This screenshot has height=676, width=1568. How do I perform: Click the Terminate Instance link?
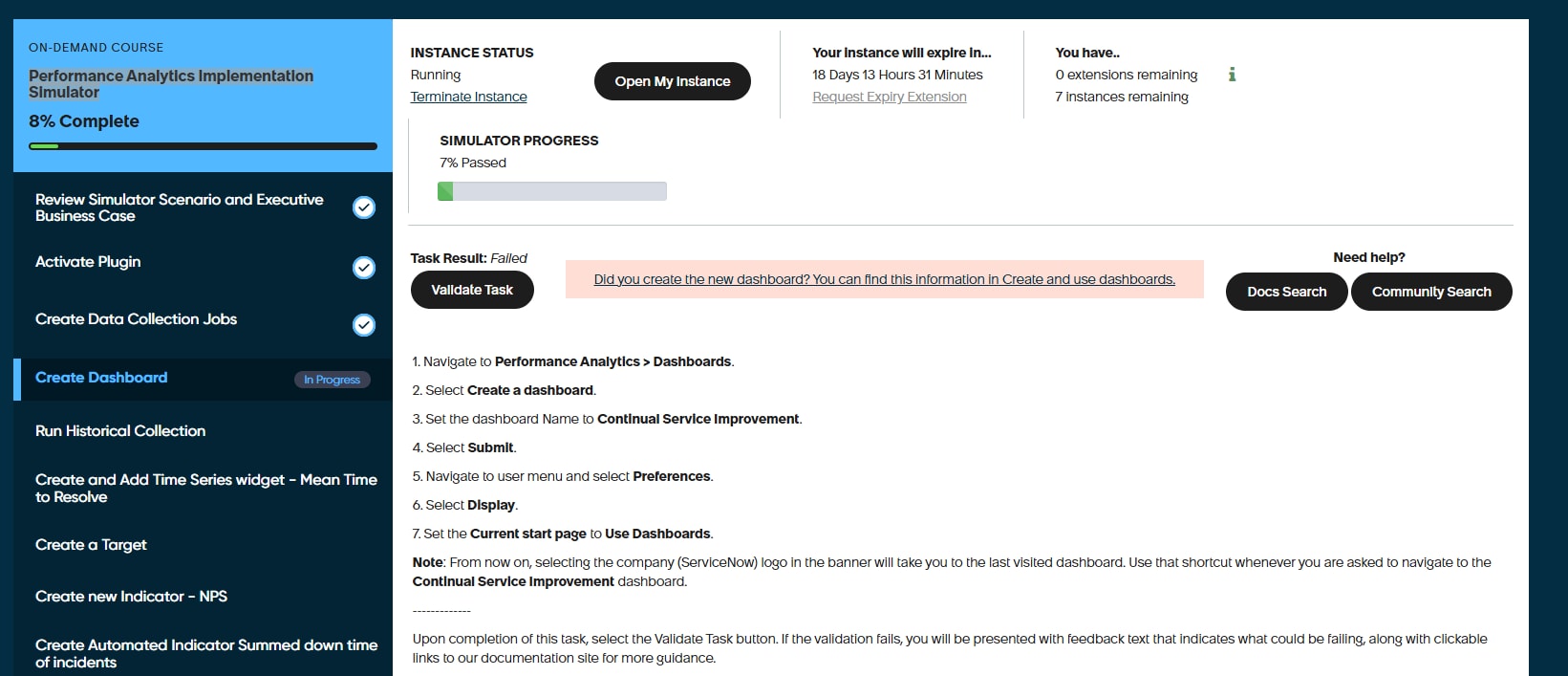point(468,97)
